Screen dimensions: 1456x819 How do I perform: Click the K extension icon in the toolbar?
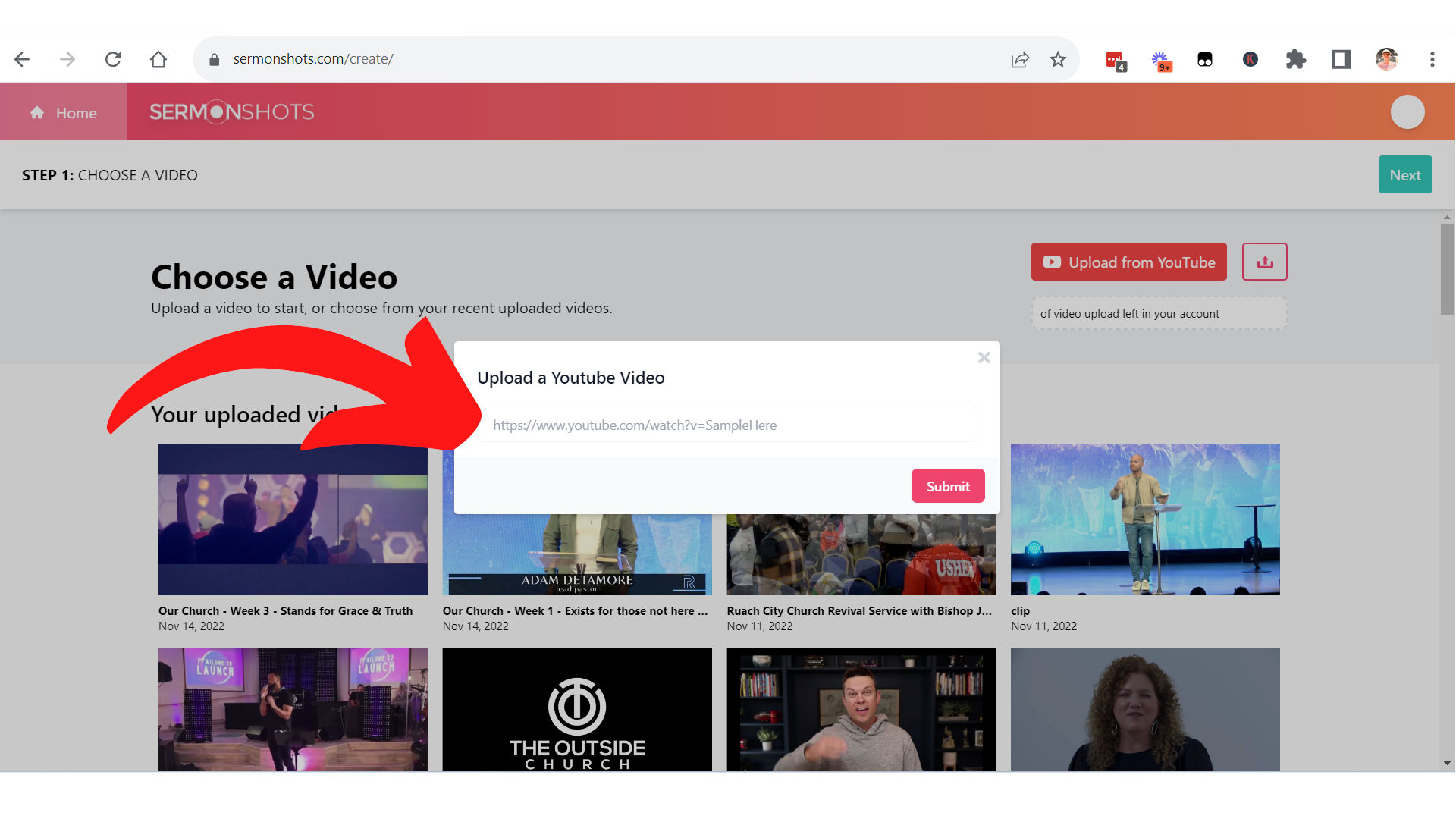(x=1250, y=59)
